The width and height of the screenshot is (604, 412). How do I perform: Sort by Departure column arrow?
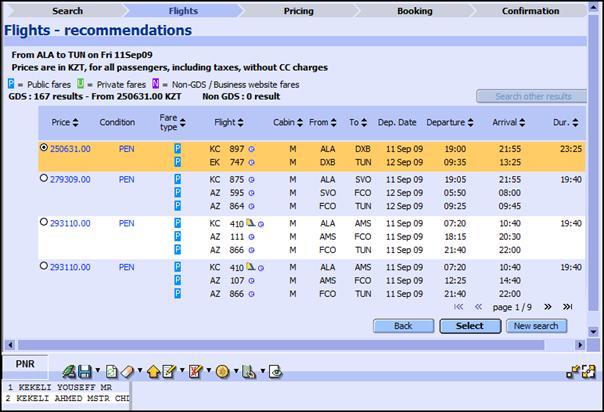(x=472, y=122)
